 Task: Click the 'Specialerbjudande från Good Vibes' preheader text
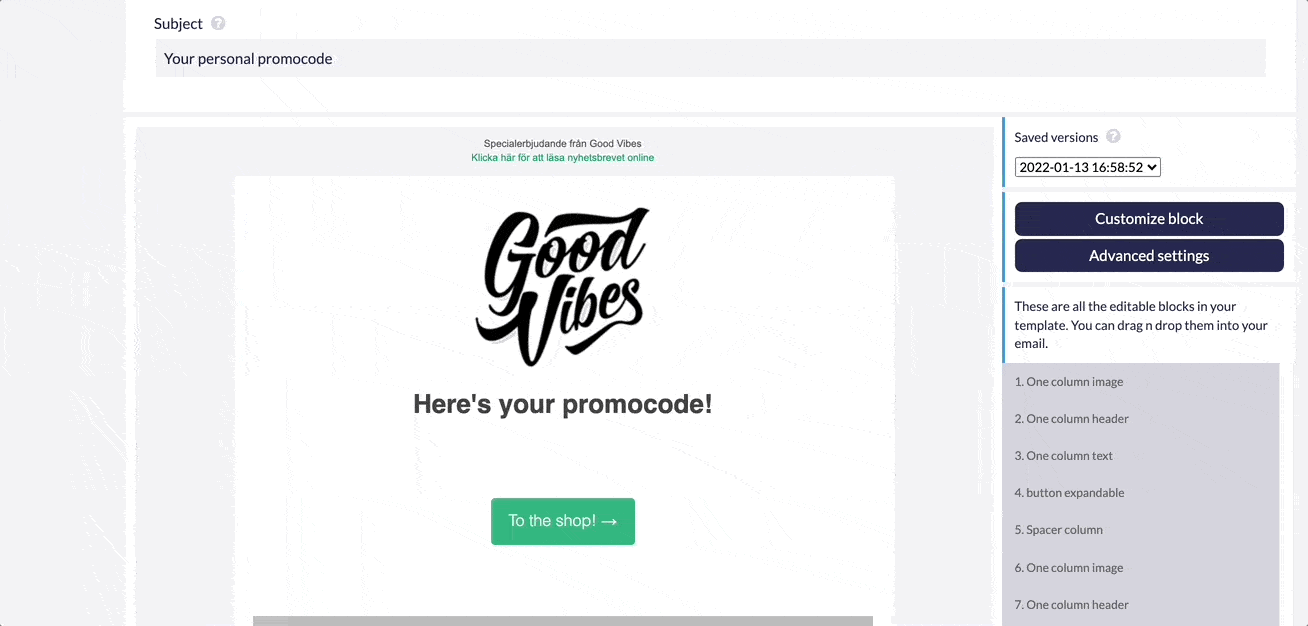click(x=562, y=144)
